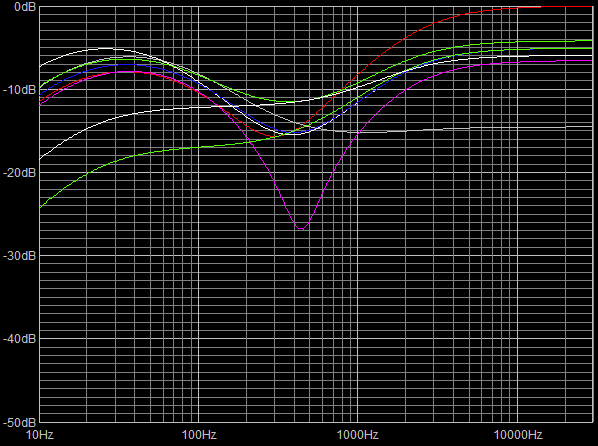598x446 pixels.
Task: Click the 1000Hz frequency label
Action: [x=358, y=435]
